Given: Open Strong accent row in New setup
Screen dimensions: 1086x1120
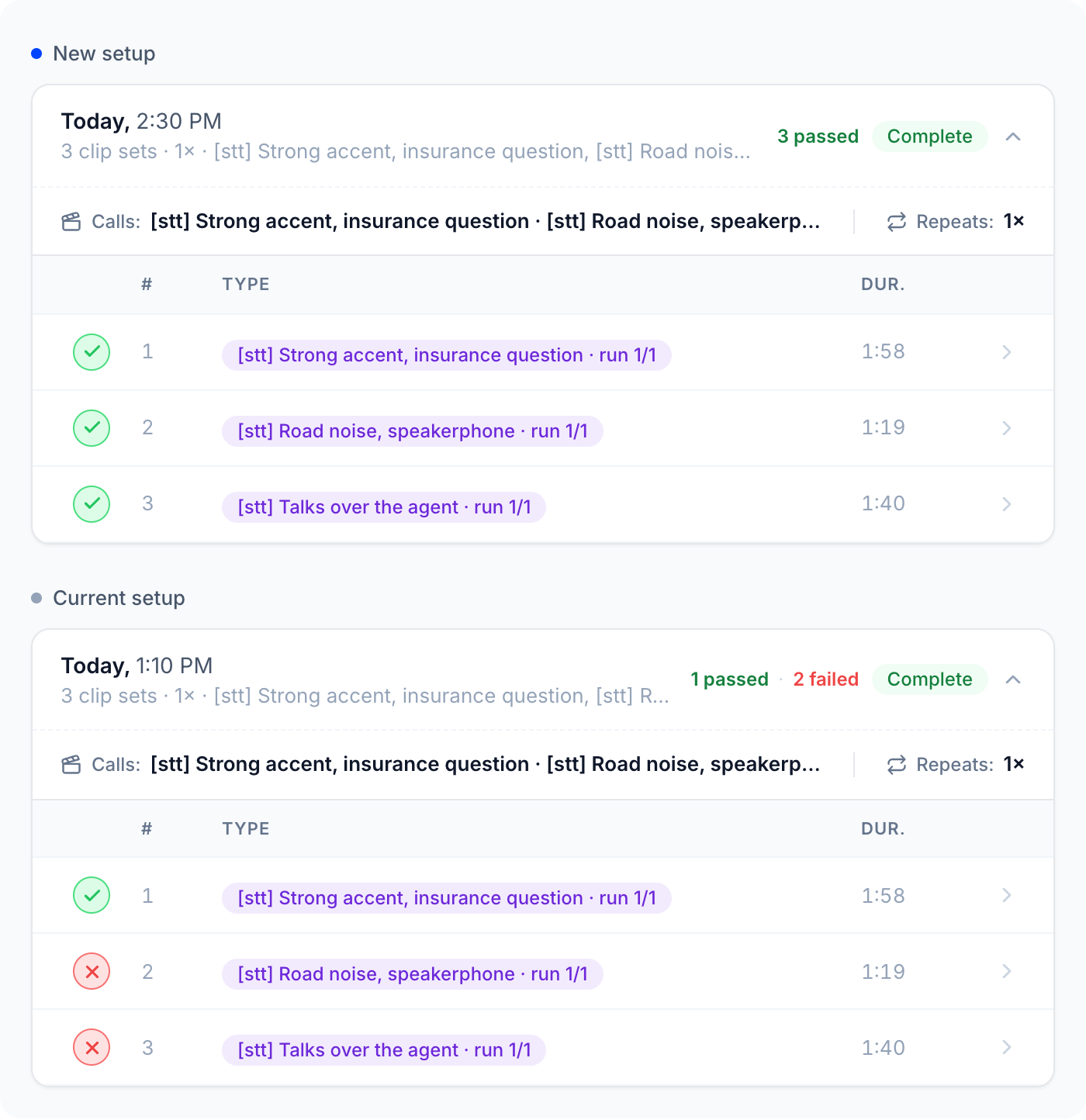Looking at the screenshot, I should [x=543, y=352].
